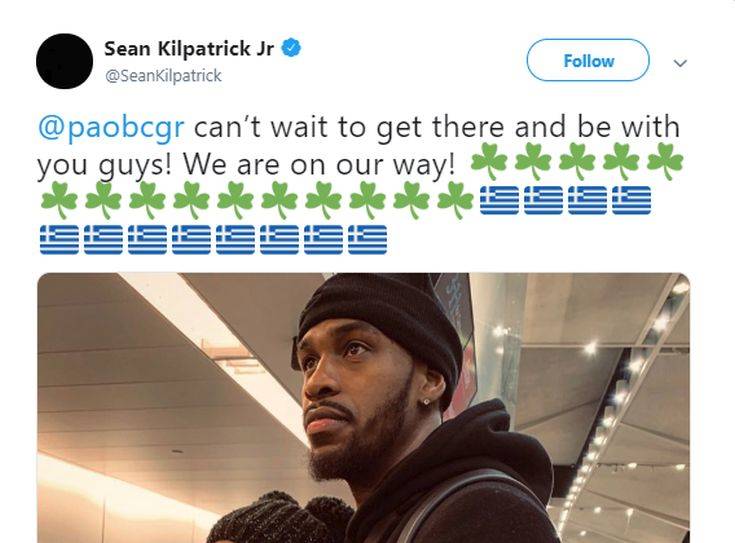Select the leftmost Greek flag in bottom row

tap(59, 240)
